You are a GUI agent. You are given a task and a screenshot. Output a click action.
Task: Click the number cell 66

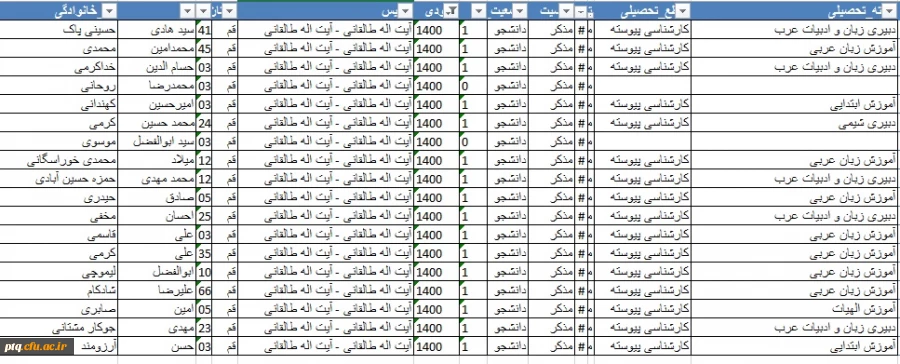pos(204,291)
